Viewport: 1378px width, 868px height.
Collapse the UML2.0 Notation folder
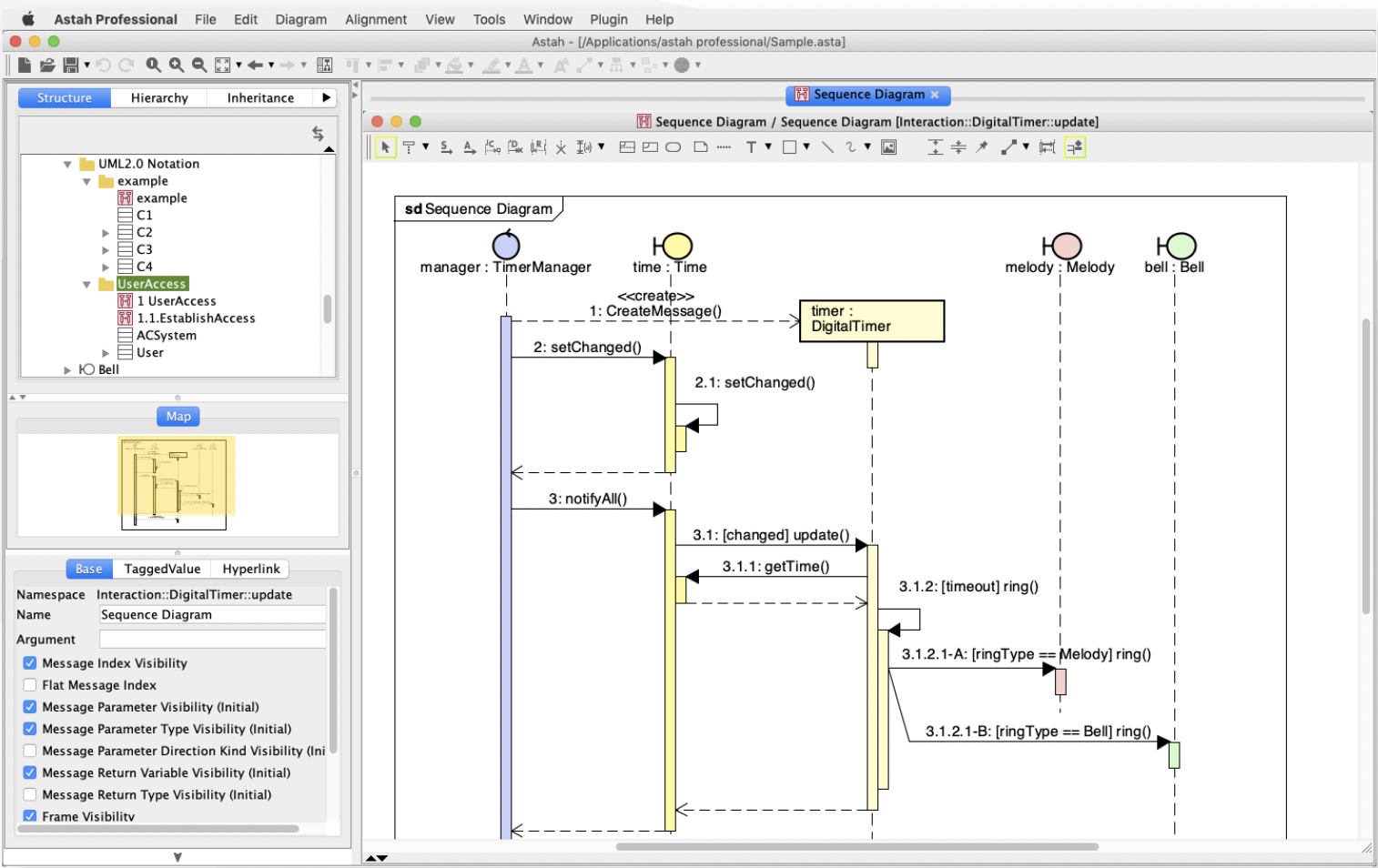click(67, 164)
